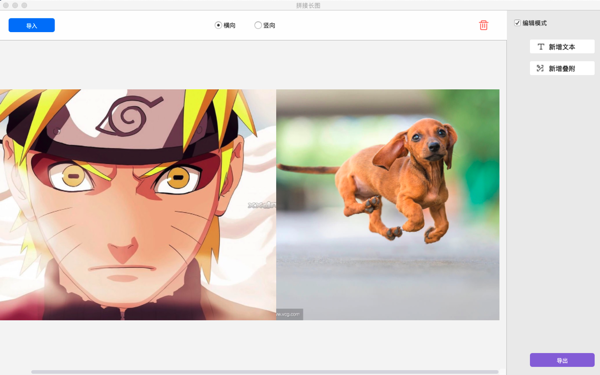Click the 新增文本 add text button
Image resolution: width=600 pixels, height=375 pixels.
click(562, 47)
